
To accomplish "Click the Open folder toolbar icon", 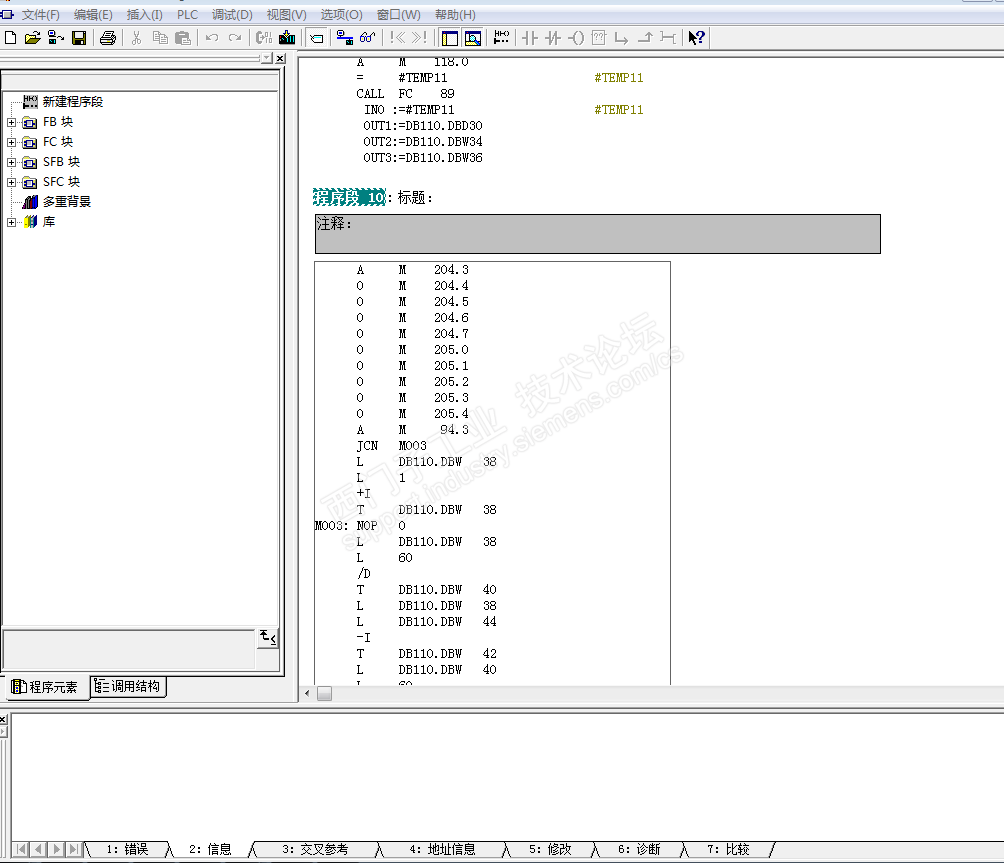I will 33,38.
